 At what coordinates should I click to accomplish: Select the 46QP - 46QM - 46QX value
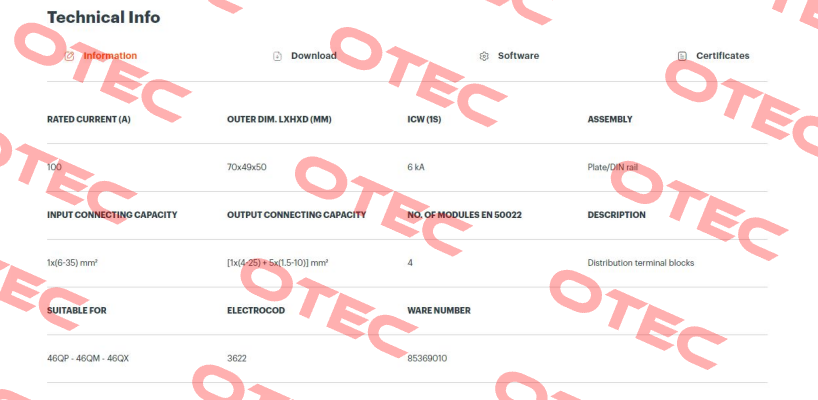88,359
